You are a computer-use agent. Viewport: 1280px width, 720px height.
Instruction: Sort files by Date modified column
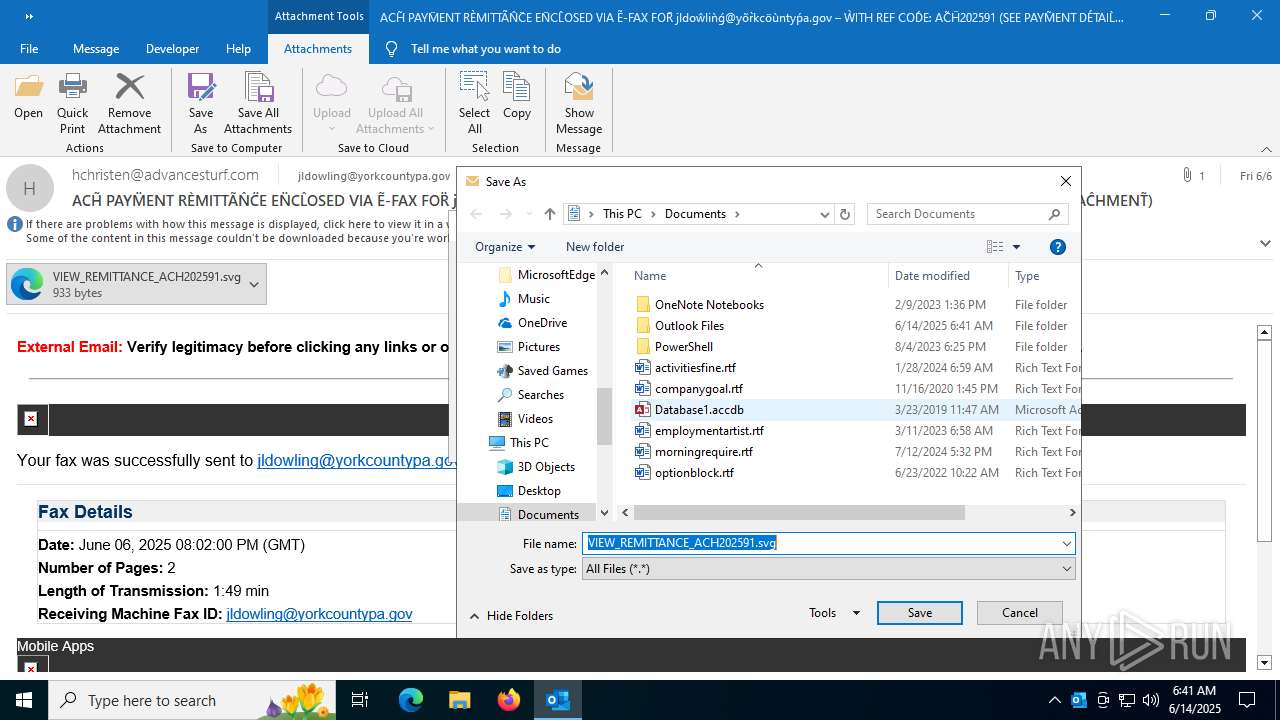tap(932, 276)
